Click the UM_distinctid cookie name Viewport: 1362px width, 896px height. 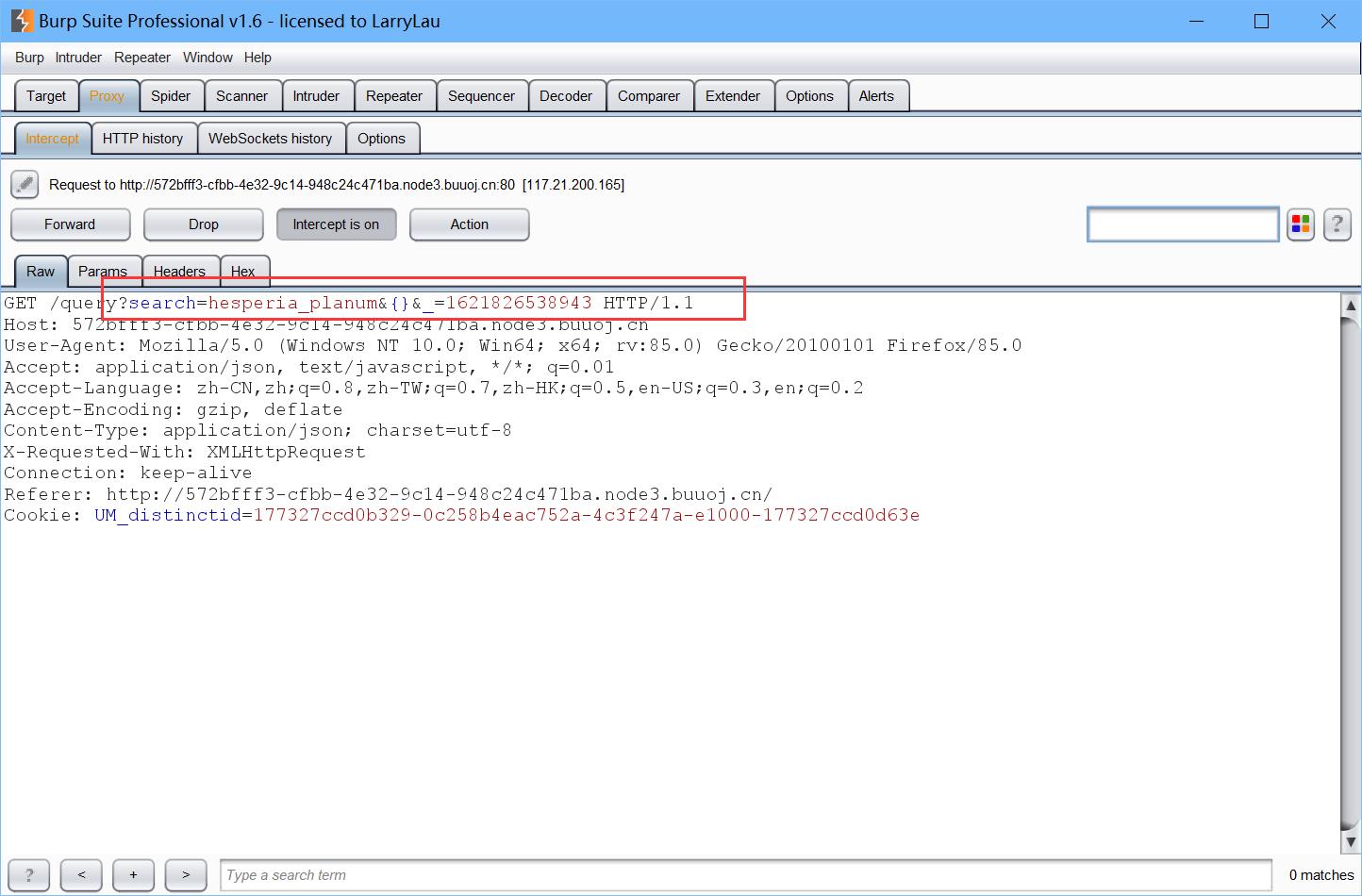[168, 515]
